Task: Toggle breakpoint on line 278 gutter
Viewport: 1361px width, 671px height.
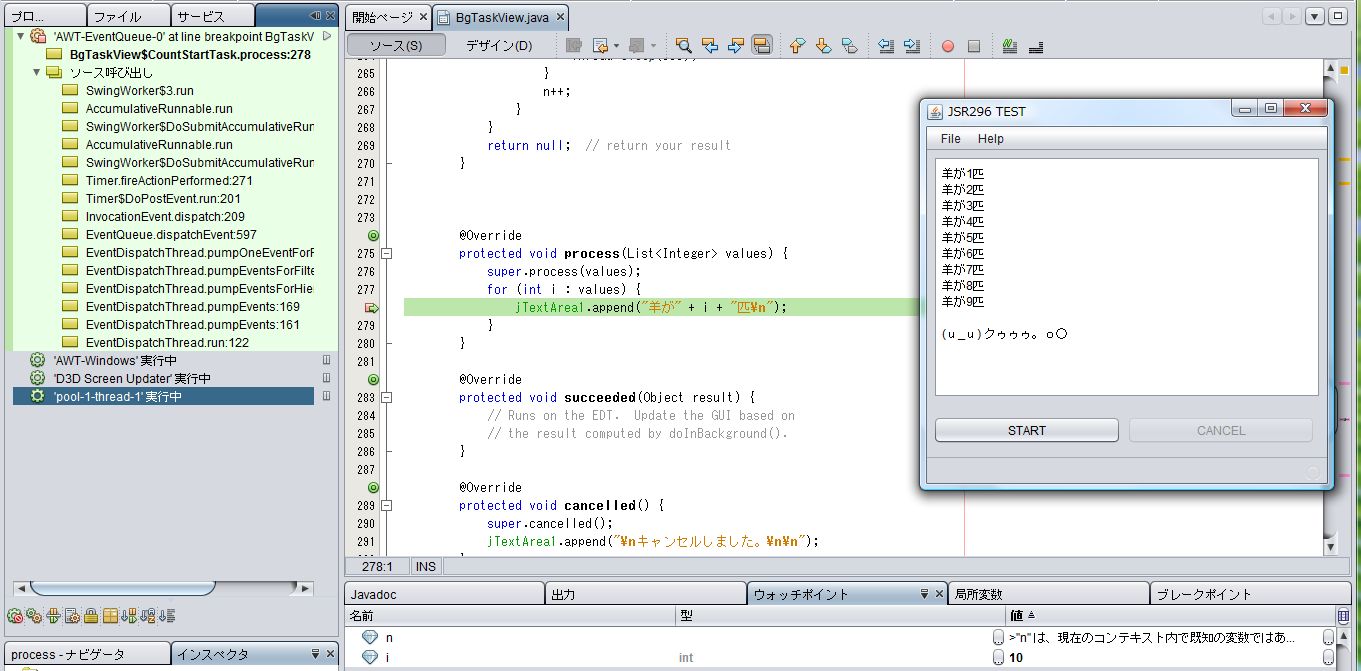Action: [372, 308]
